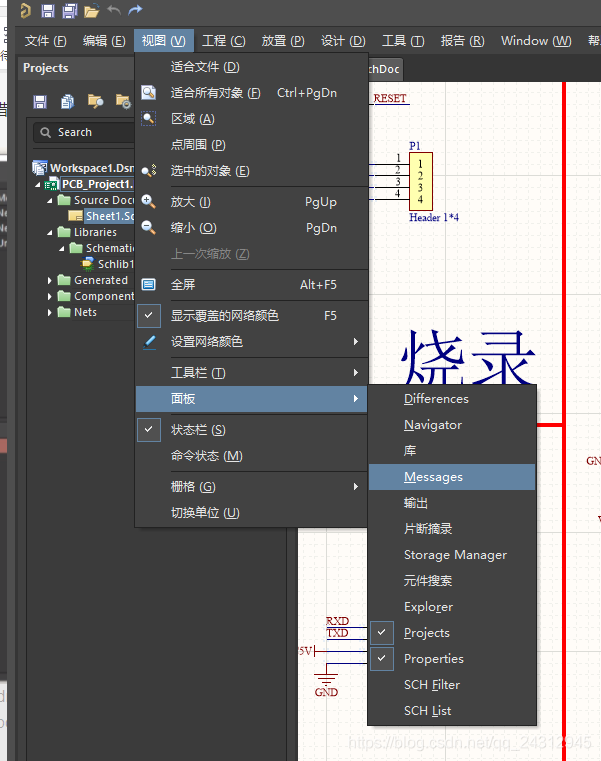The height and width of the screenshot is (761, 601).
Task: Select SCH Filter in the panel submenu
Action: [x=452, y=684]
